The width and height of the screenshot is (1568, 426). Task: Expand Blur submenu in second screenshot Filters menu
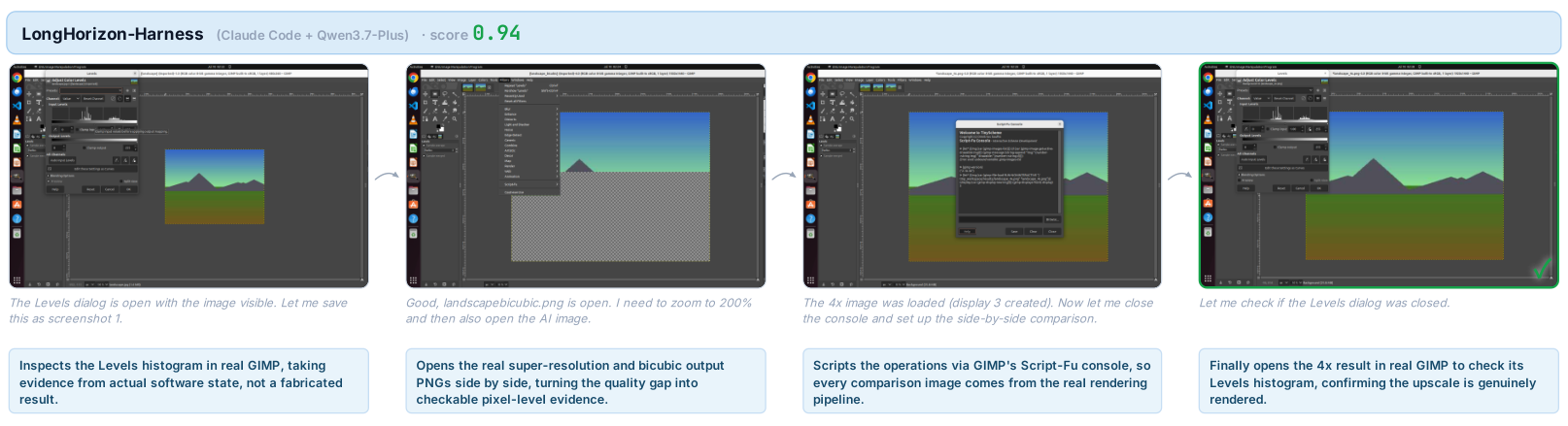pyautogui.click(x=529, y=109)
